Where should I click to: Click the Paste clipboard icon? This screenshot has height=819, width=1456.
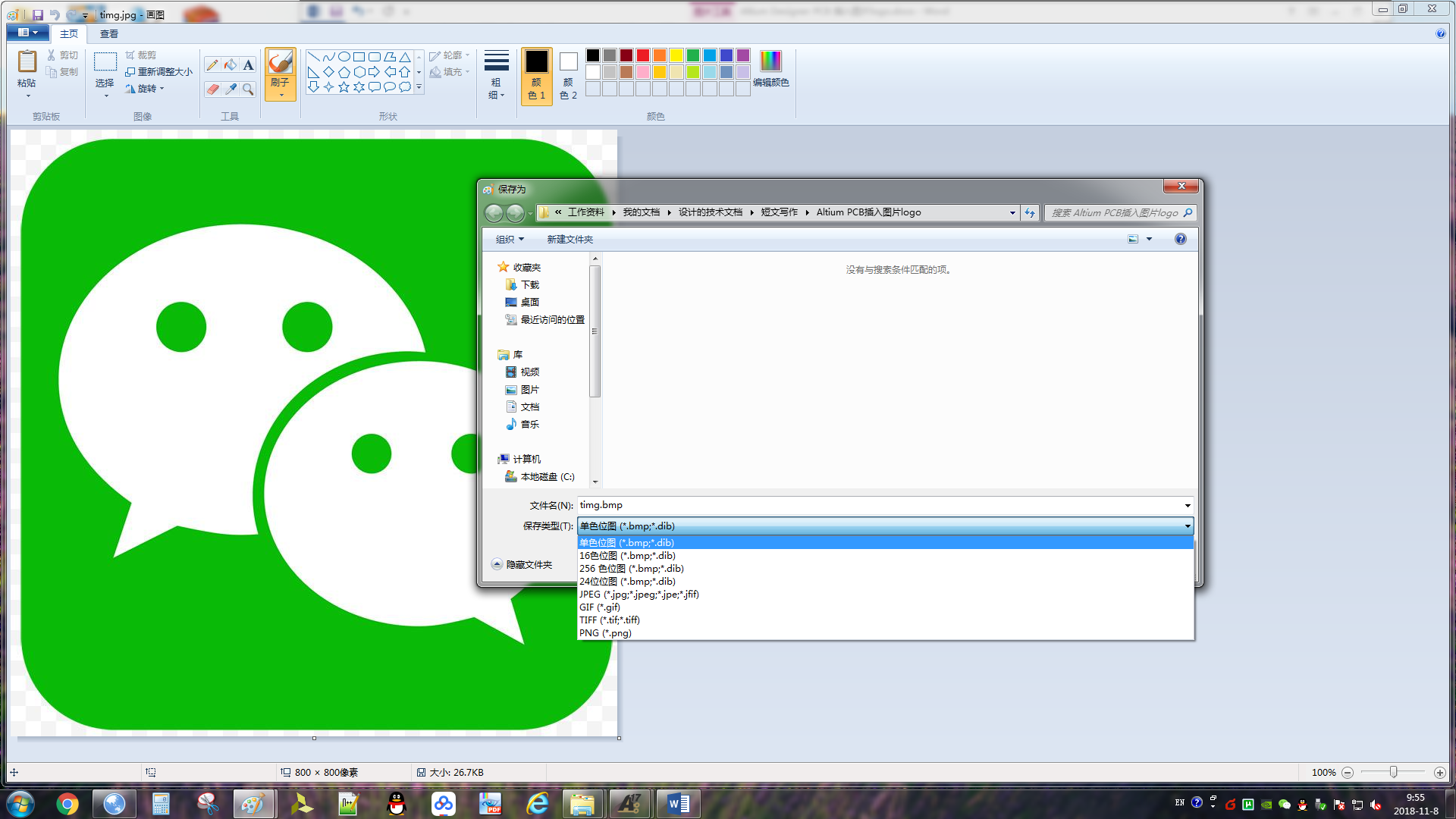tap(27, 62)
